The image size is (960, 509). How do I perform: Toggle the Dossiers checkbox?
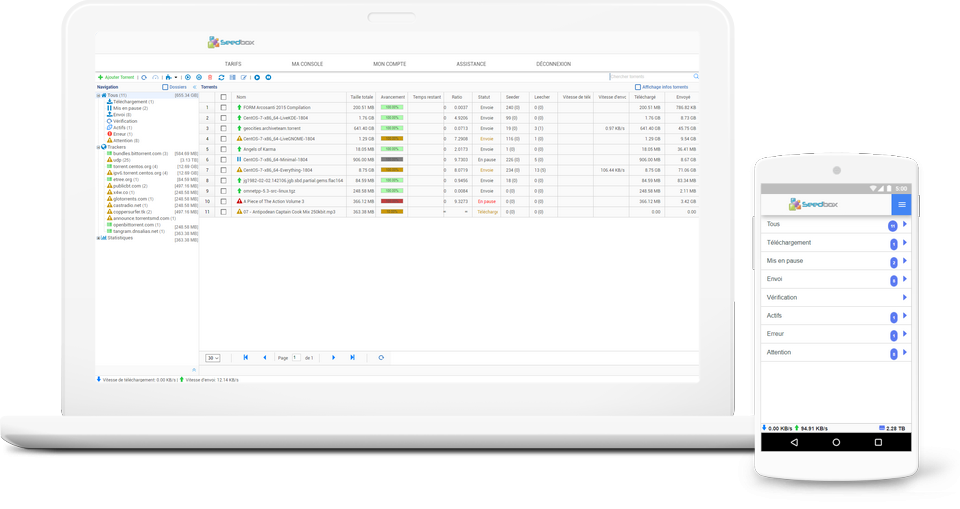pyautogui.click(x=165, y=87)
